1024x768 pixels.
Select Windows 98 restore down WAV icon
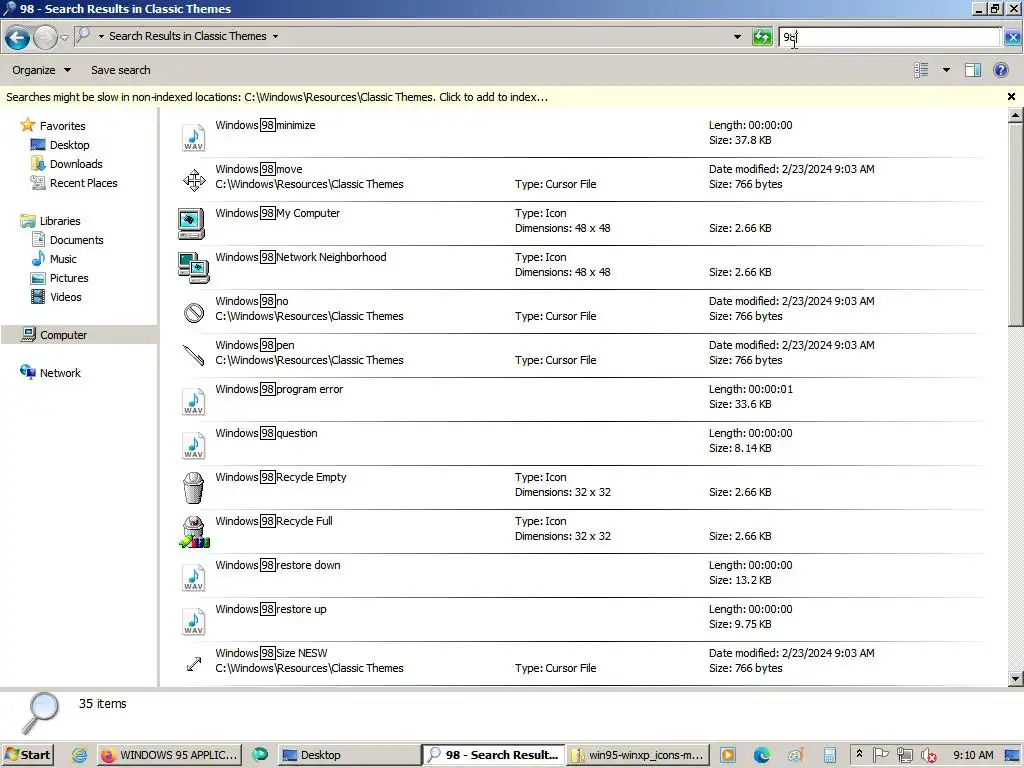(193, 577)
